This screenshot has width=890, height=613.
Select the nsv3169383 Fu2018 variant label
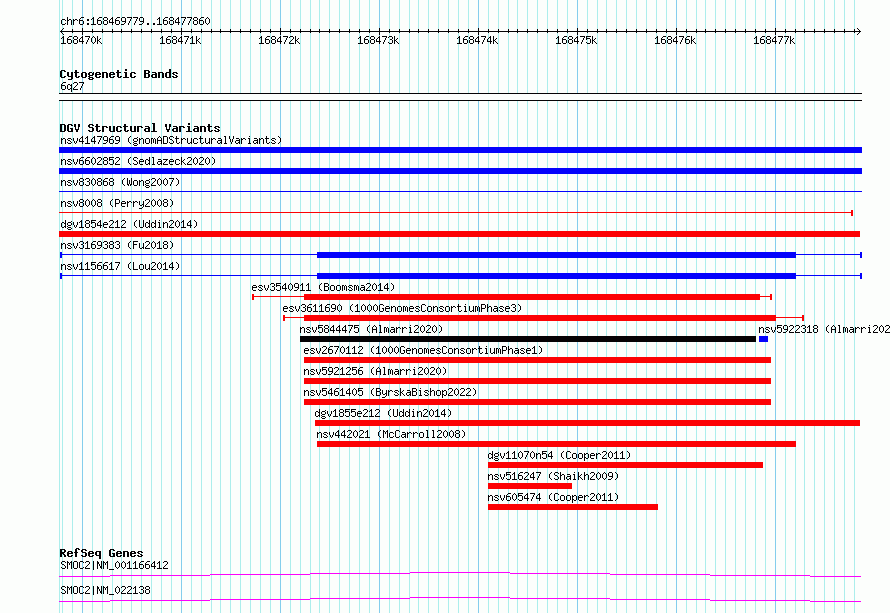pyautogui.click(x=117, y=245)
